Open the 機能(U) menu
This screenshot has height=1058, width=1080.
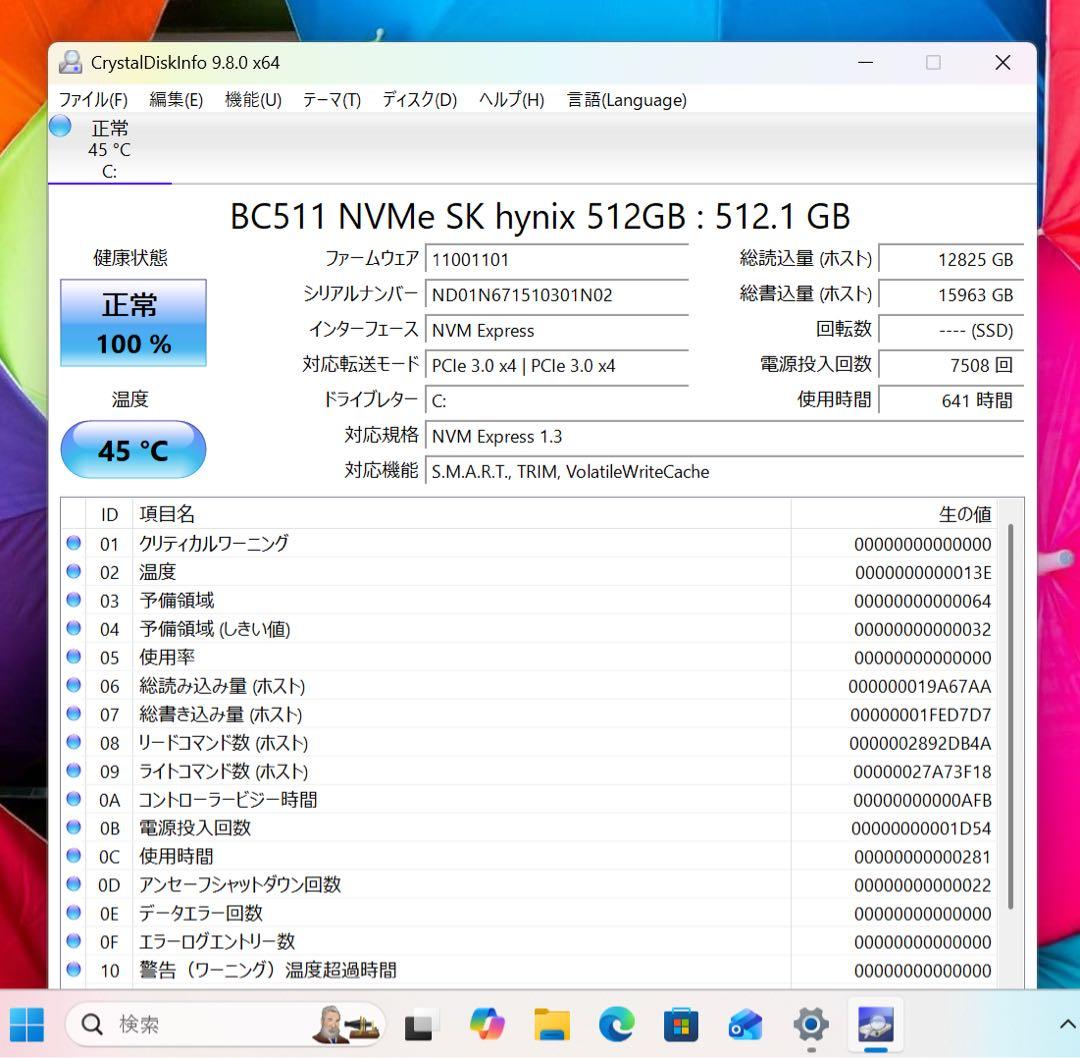[253, 100]
